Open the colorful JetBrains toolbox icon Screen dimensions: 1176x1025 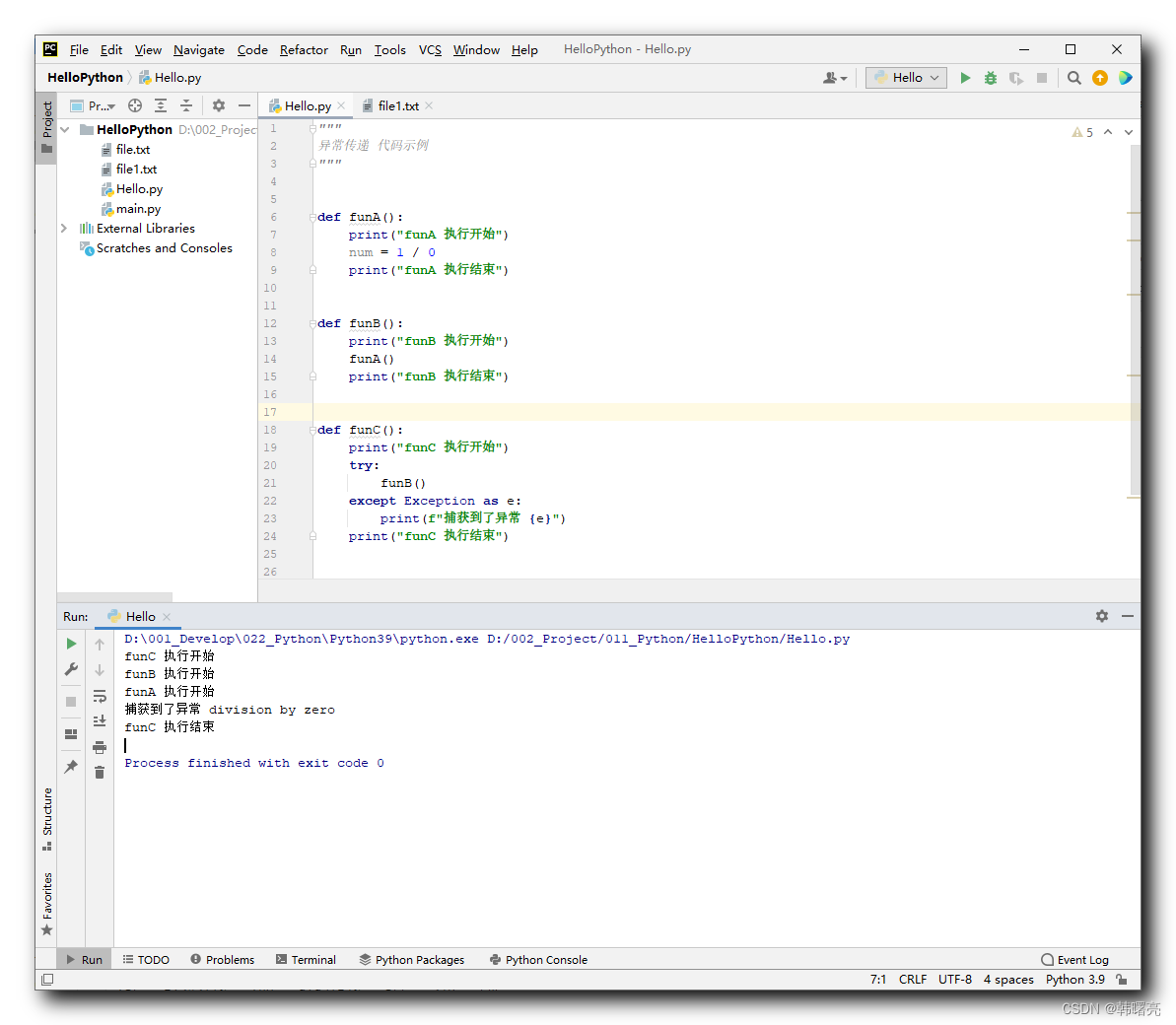[1125, 78]
